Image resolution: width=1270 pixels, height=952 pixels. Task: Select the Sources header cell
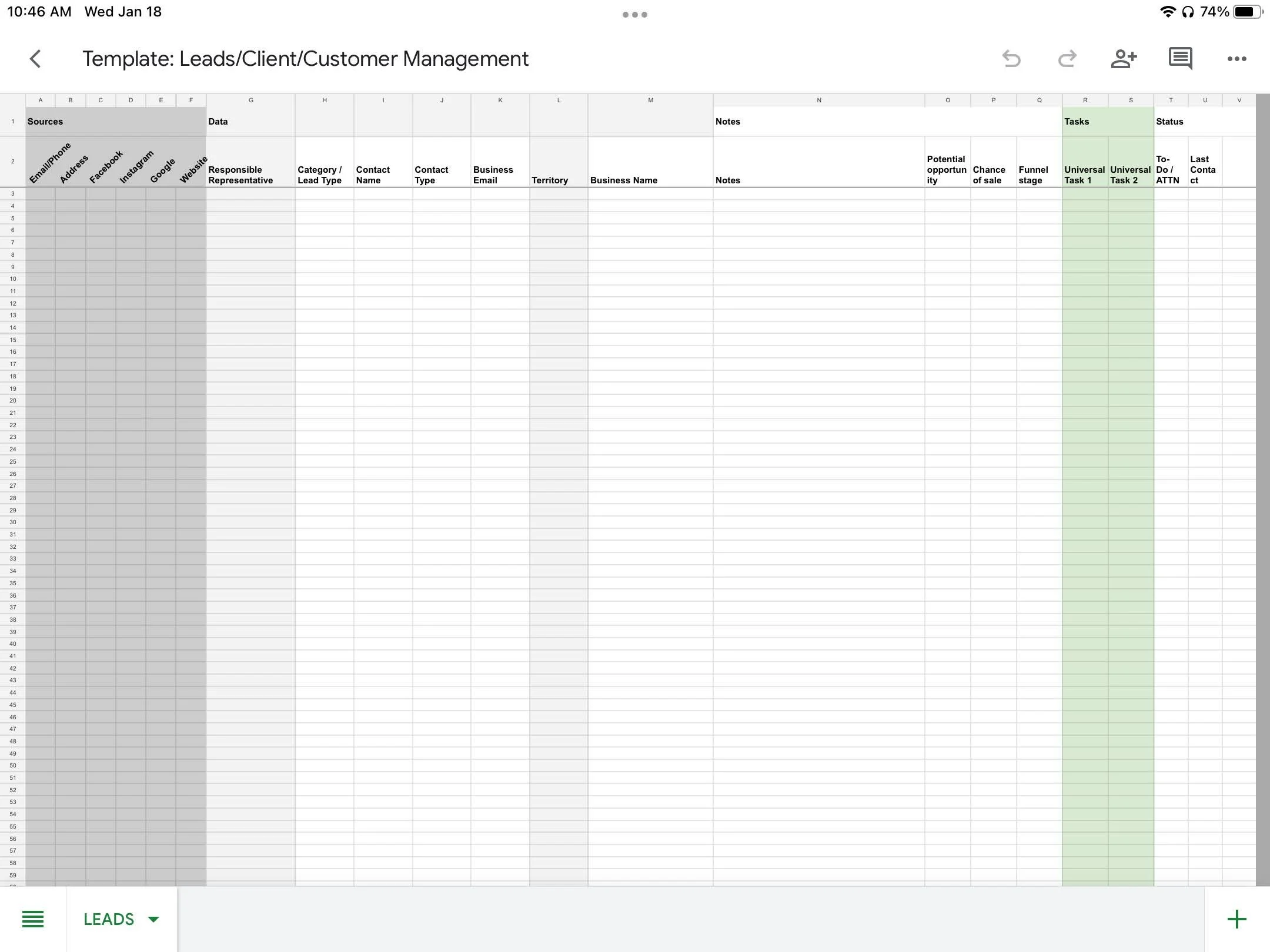[46, 121]
